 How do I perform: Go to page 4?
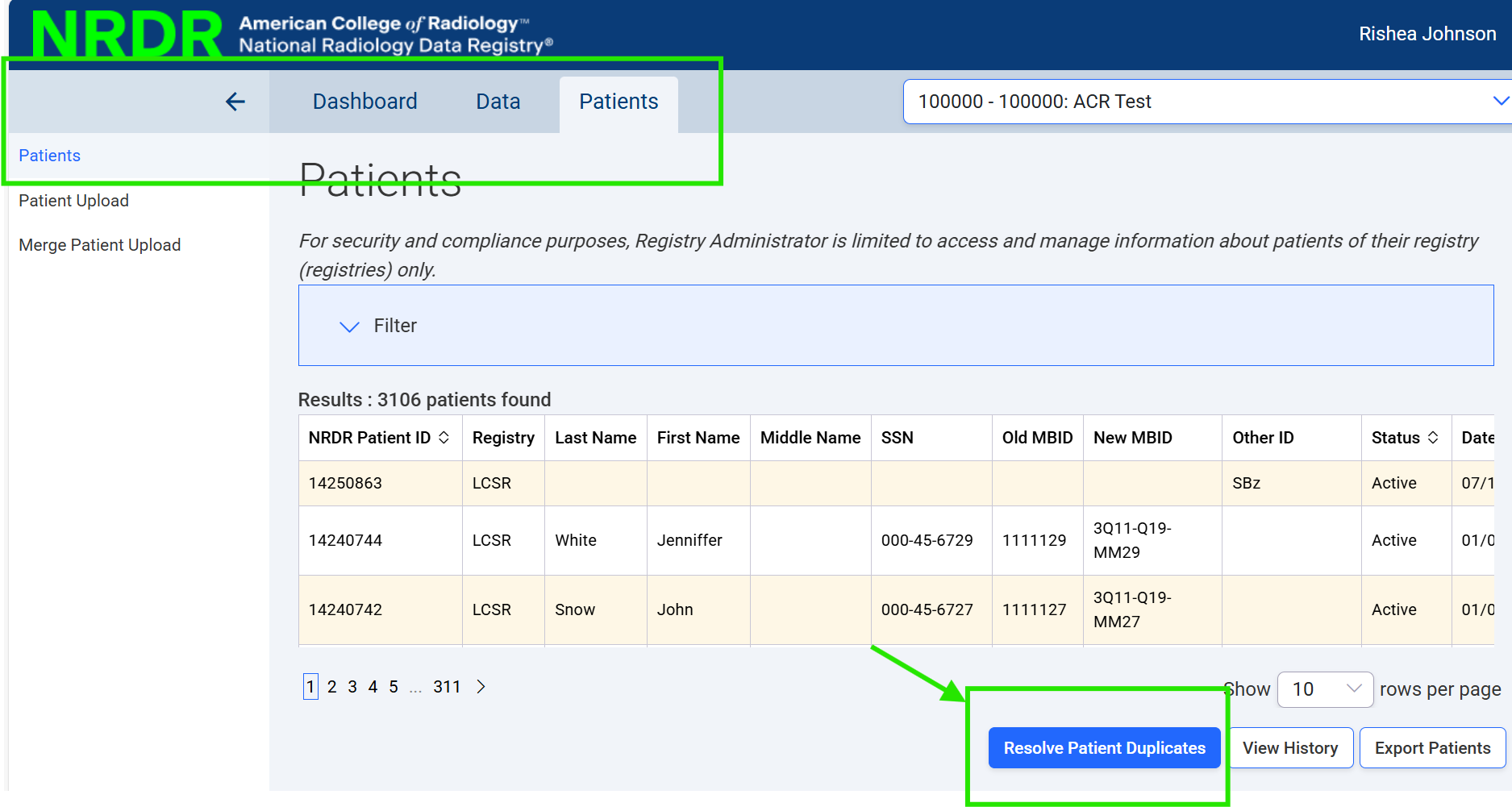pyautogui.click(x=373, y=687)
